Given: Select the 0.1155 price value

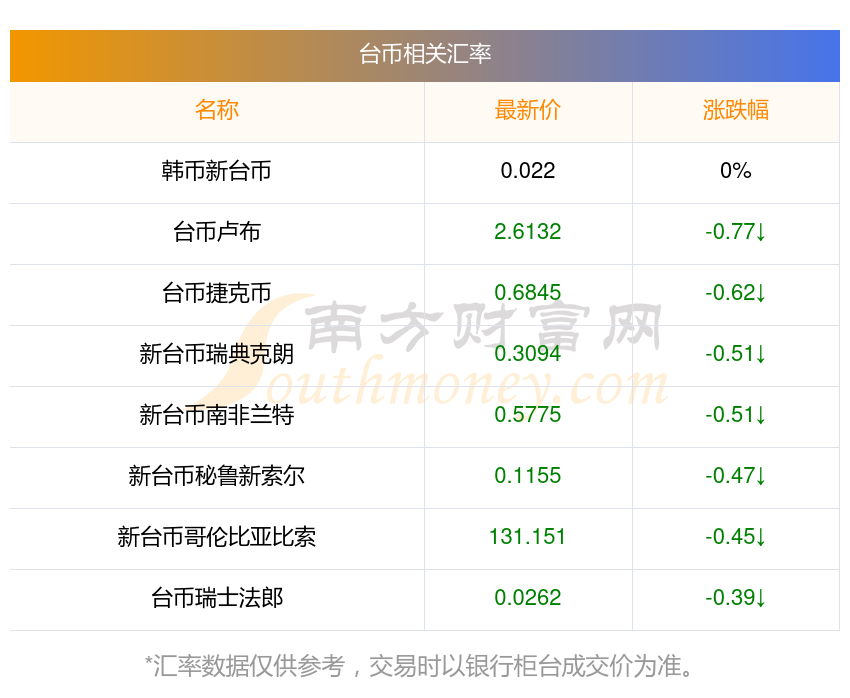Looking at the screenshot, I should (527, 476).
